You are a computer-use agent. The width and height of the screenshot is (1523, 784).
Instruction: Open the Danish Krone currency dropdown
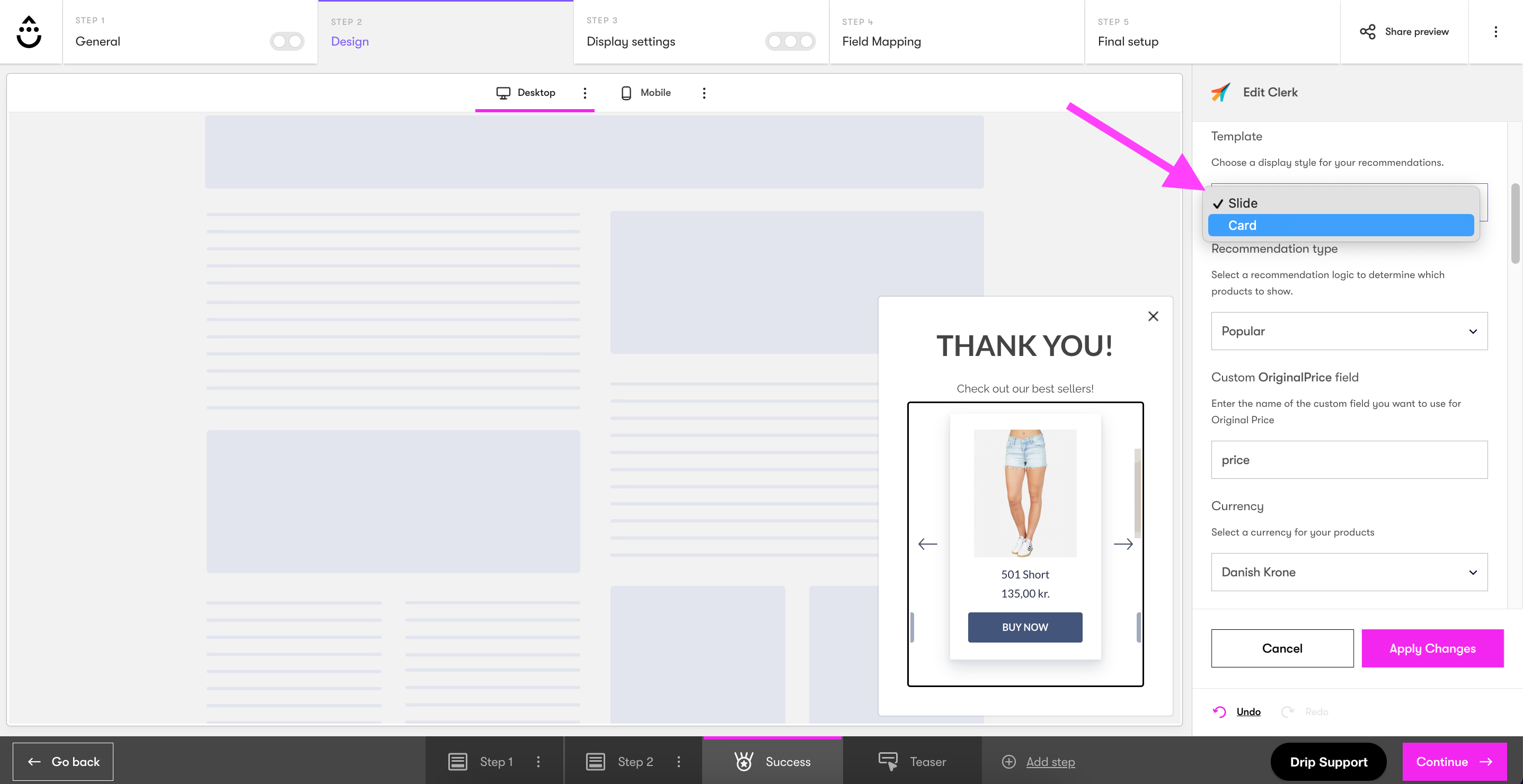(x=1349, y=572)
